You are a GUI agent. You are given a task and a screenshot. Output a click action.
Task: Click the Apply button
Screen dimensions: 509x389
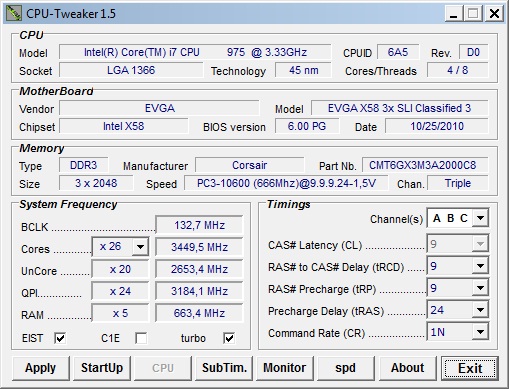pos(41,368)
